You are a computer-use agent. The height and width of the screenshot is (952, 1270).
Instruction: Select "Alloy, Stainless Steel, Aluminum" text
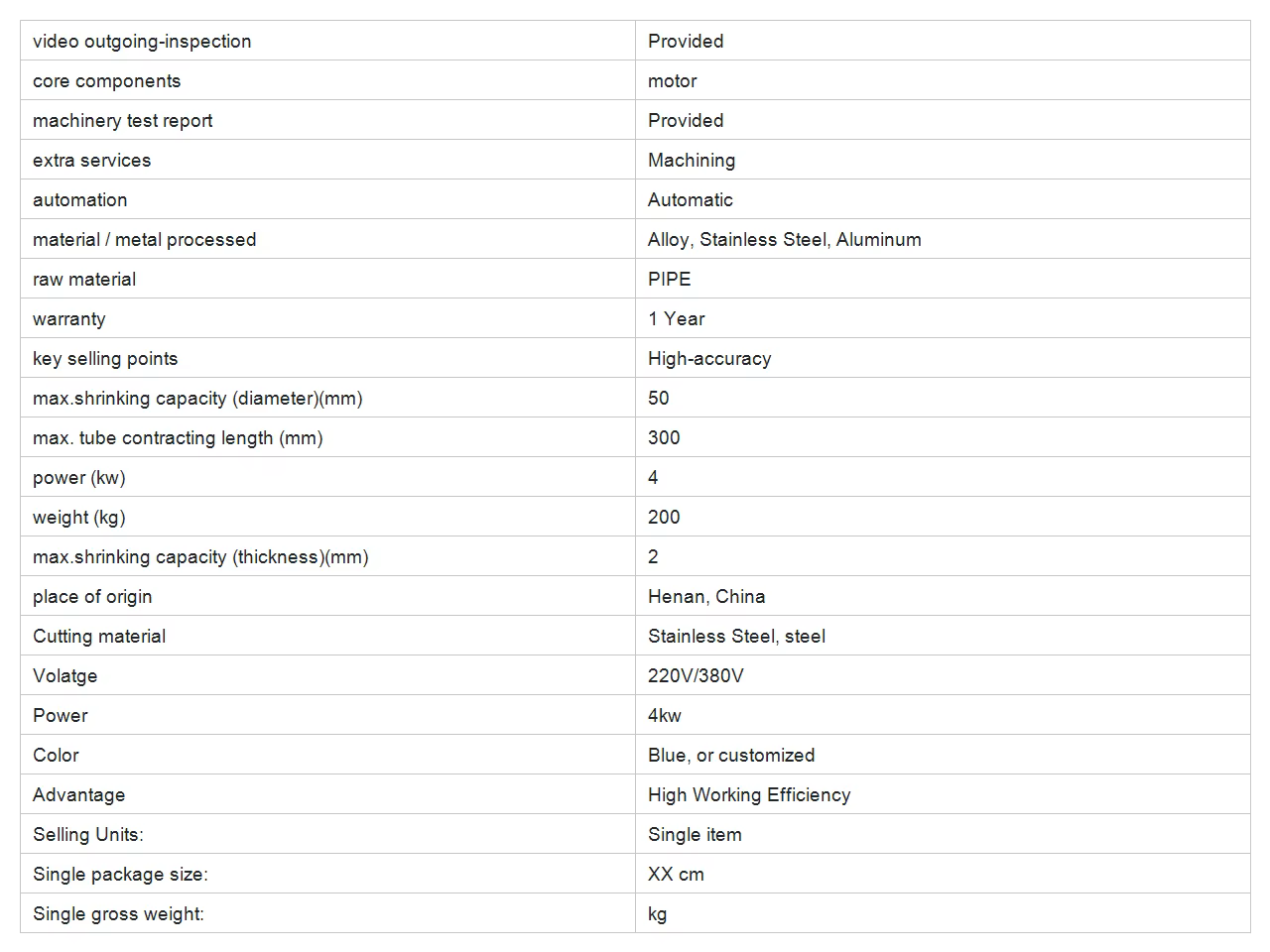(785, 239)
